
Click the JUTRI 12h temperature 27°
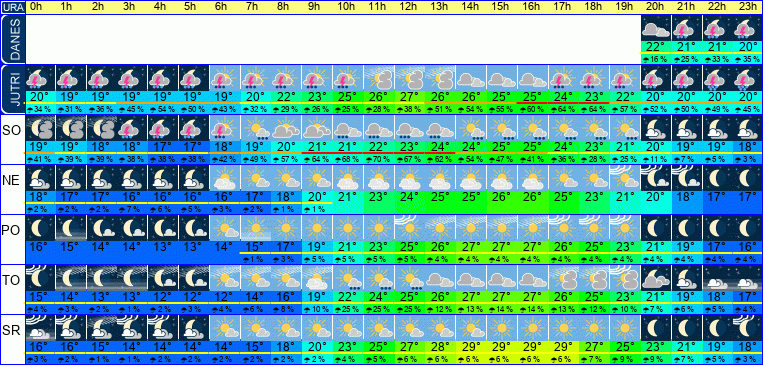(410, 96)
